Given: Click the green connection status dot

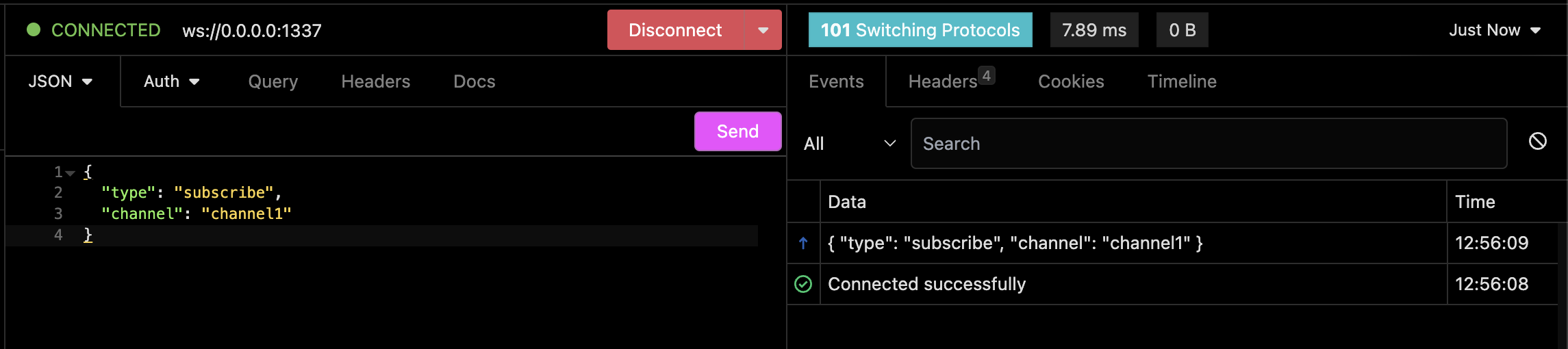Looking at the screenshot, I should pos(34,29).
